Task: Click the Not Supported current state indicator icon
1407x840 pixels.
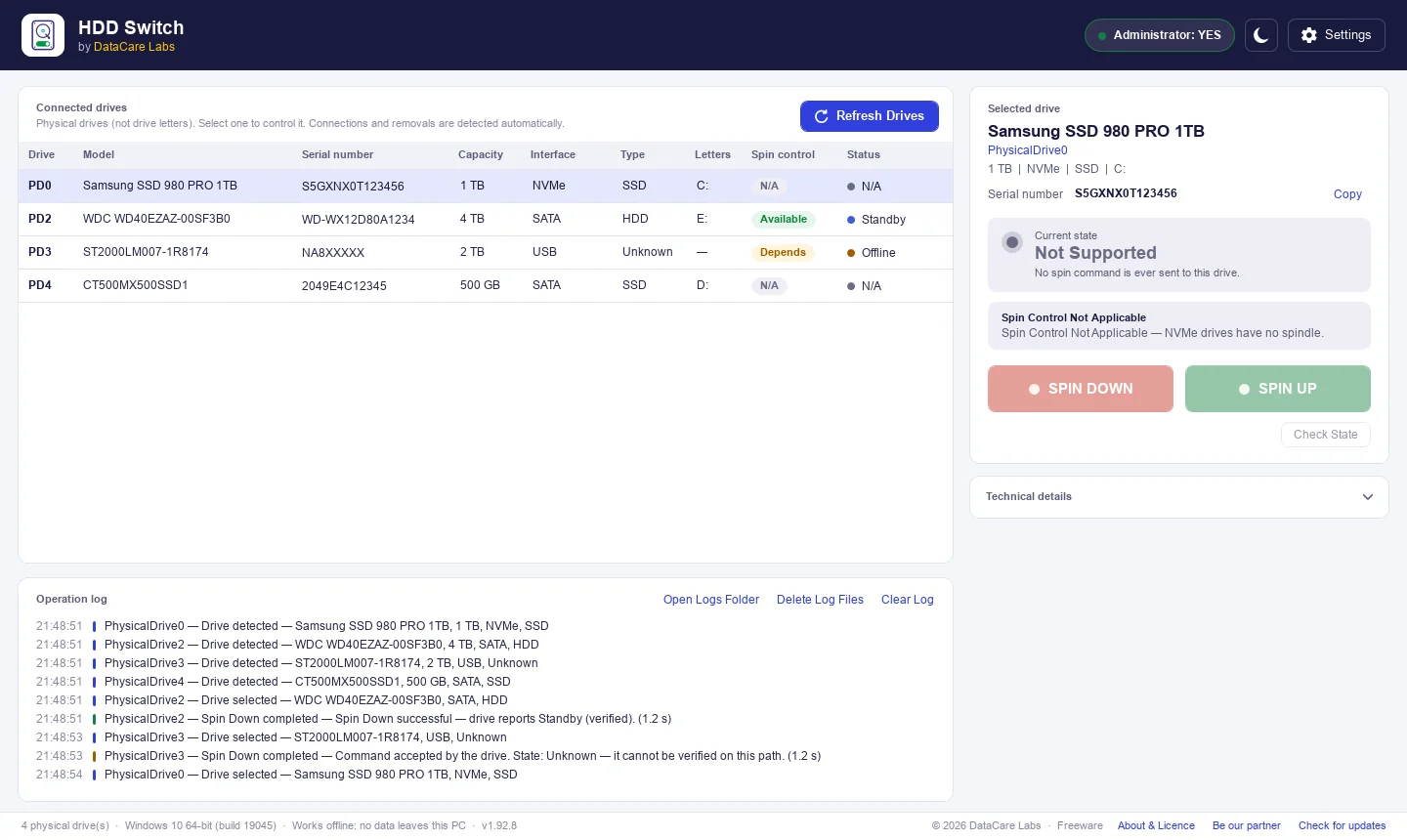Action: pyautogui.click(x=1012, y=242)
